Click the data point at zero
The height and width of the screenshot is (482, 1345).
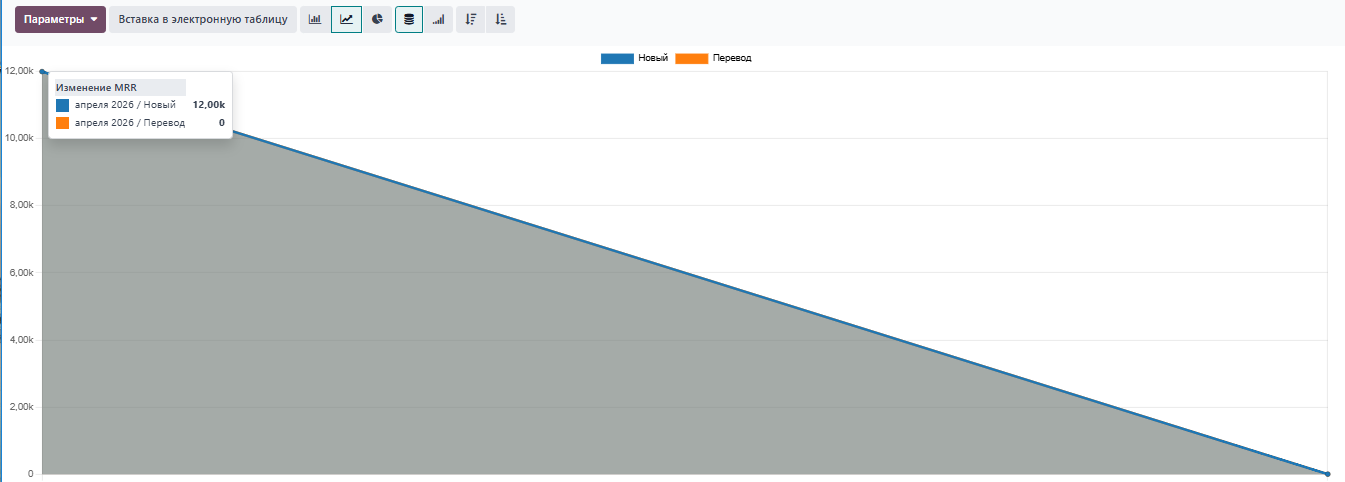[1327, 474]
